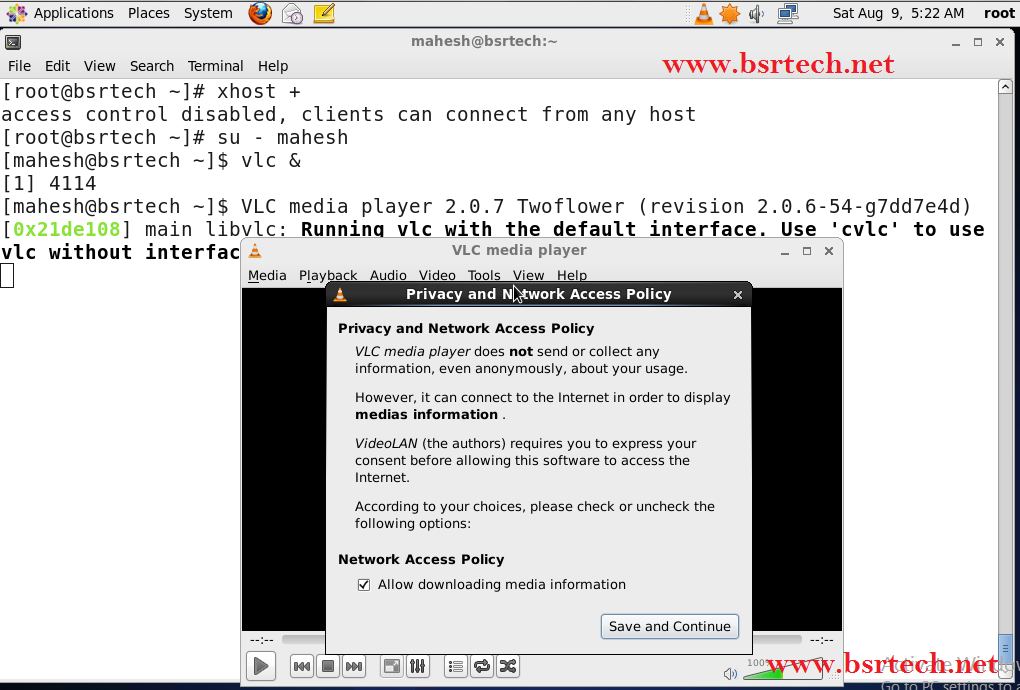Open the Media menu in VLC
This screenshot has height=690, width=1020.
click(x=267, y=275)
